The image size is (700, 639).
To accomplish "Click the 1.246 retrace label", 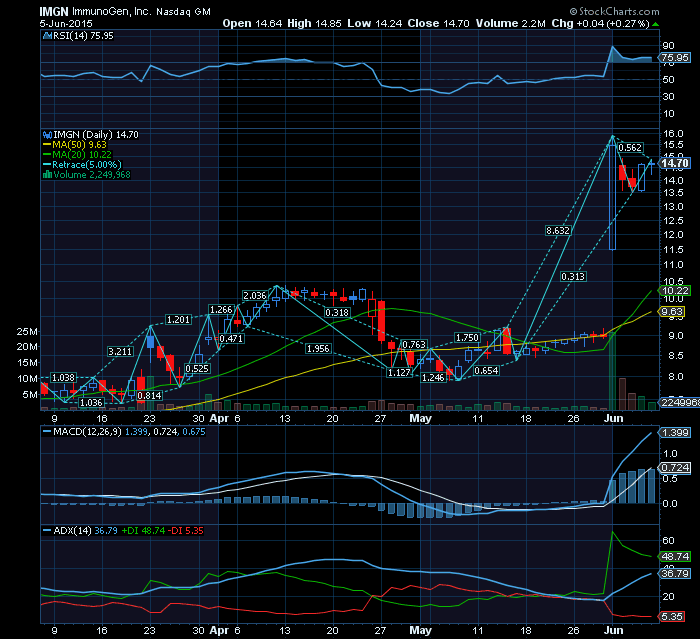I will click(433, 377).
